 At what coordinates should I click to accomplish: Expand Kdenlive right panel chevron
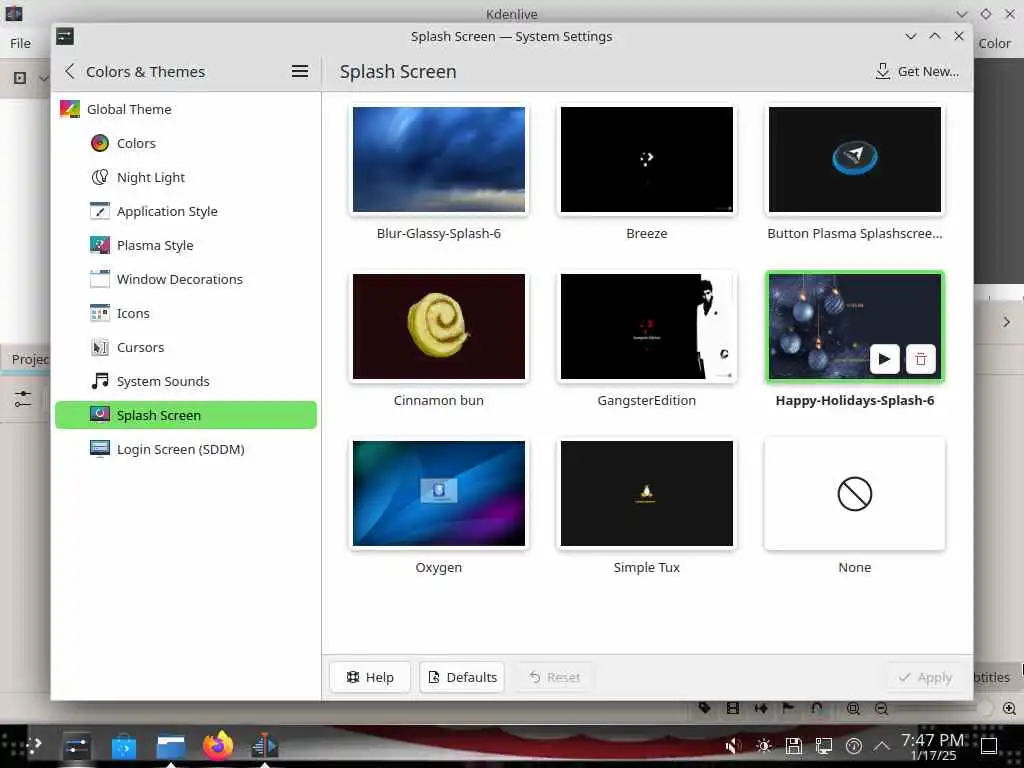pyautogui.click(x=1006, y=322)
